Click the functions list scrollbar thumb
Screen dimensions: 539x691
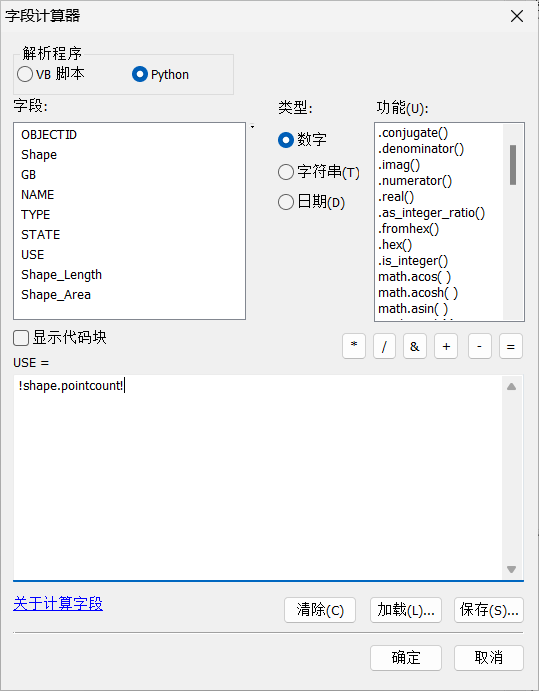coord(513,165)
